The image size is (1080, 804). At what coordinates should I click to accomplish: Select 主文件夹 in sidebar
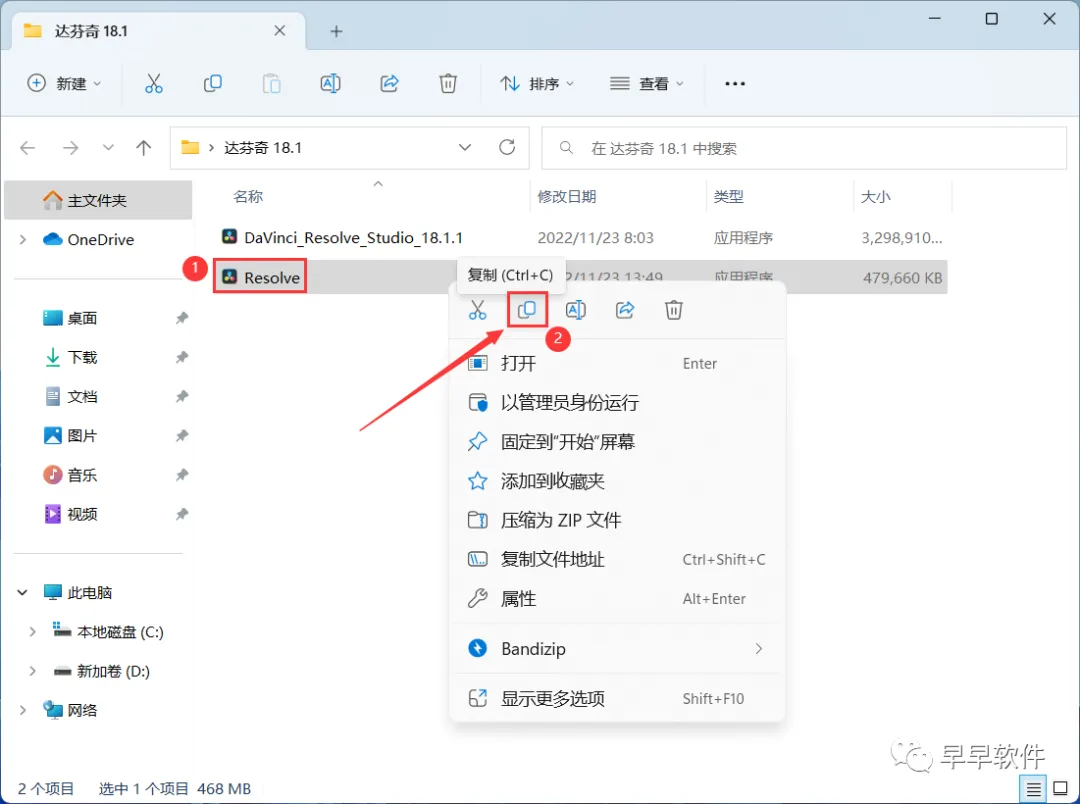(98, 200)
